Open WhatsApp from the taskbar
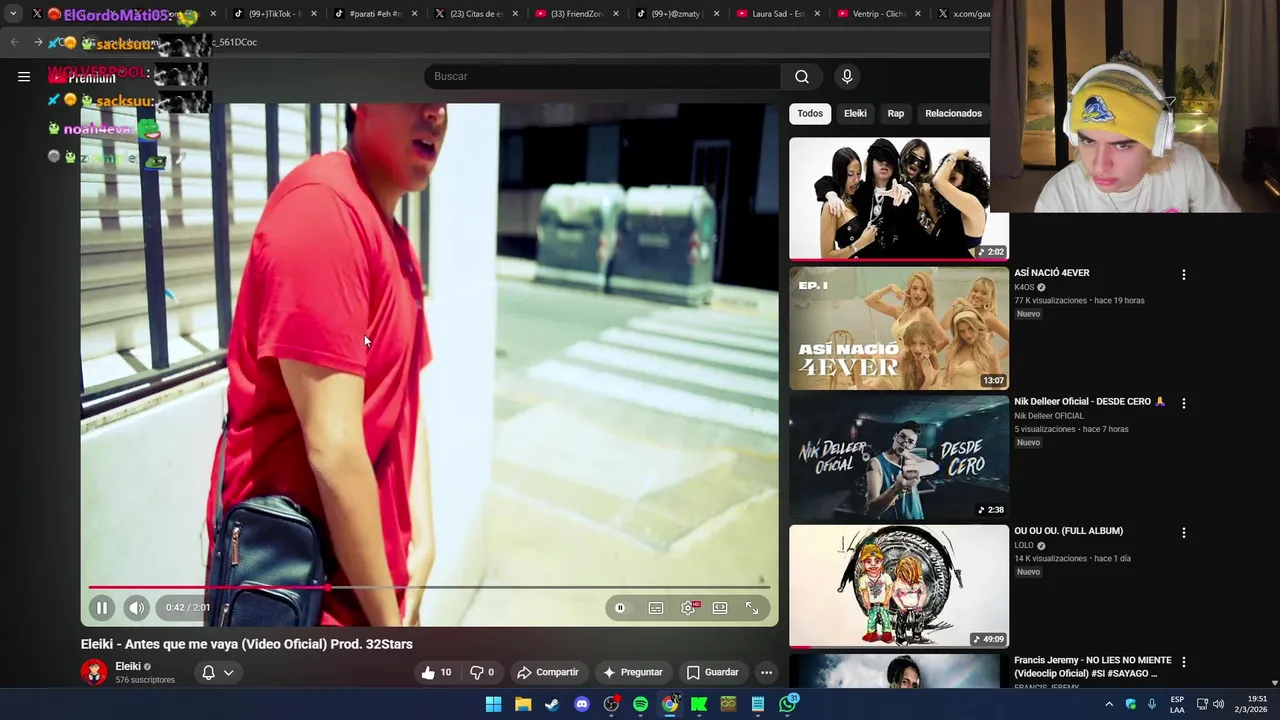1280x720 pixels. tap(788, 704)
